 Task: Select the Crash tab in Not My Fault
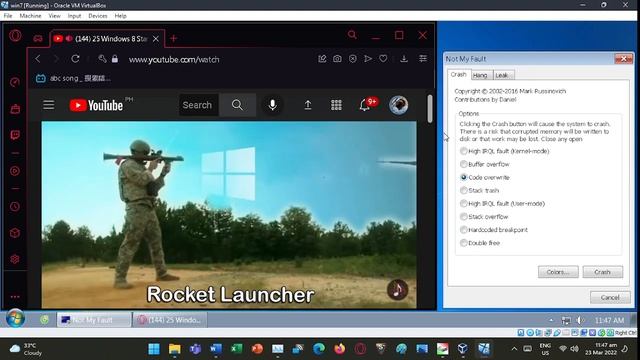[x=458, y=74]
